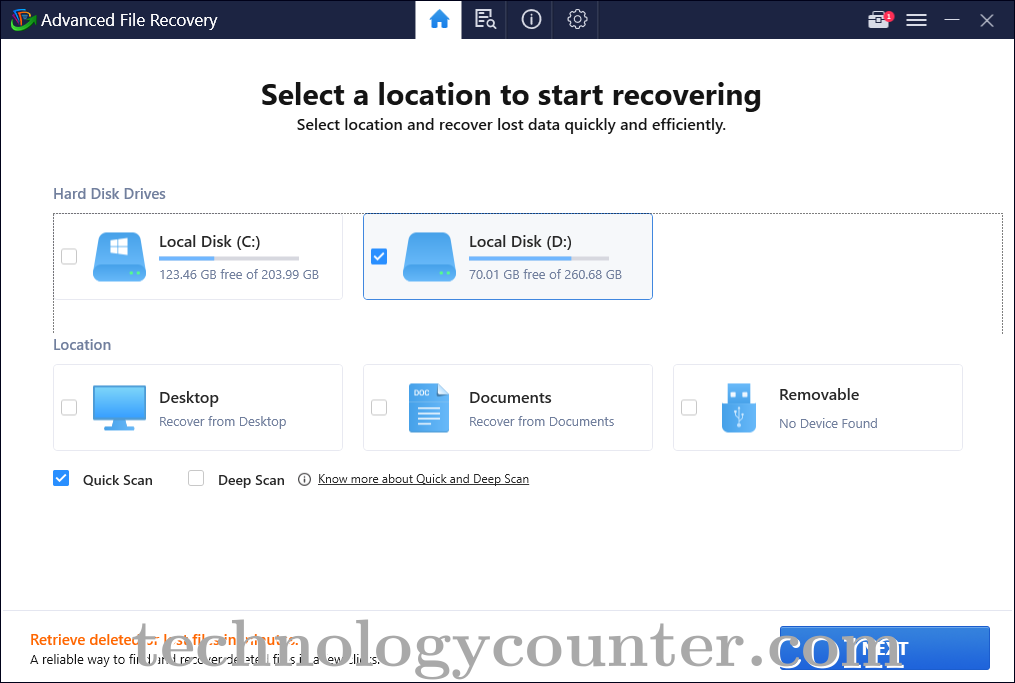Open the Home tab icon

(439, 19)
